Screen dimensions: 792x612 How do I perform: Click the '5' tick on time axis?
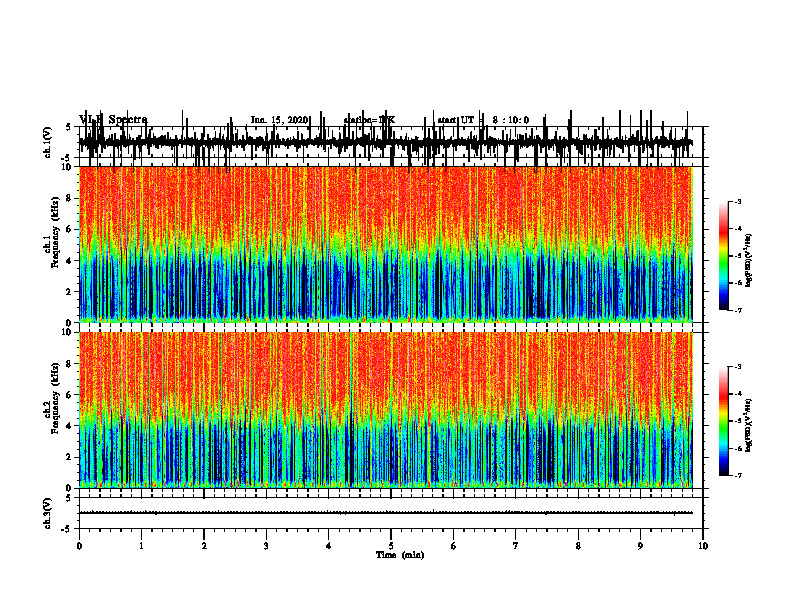coord(391,546)
